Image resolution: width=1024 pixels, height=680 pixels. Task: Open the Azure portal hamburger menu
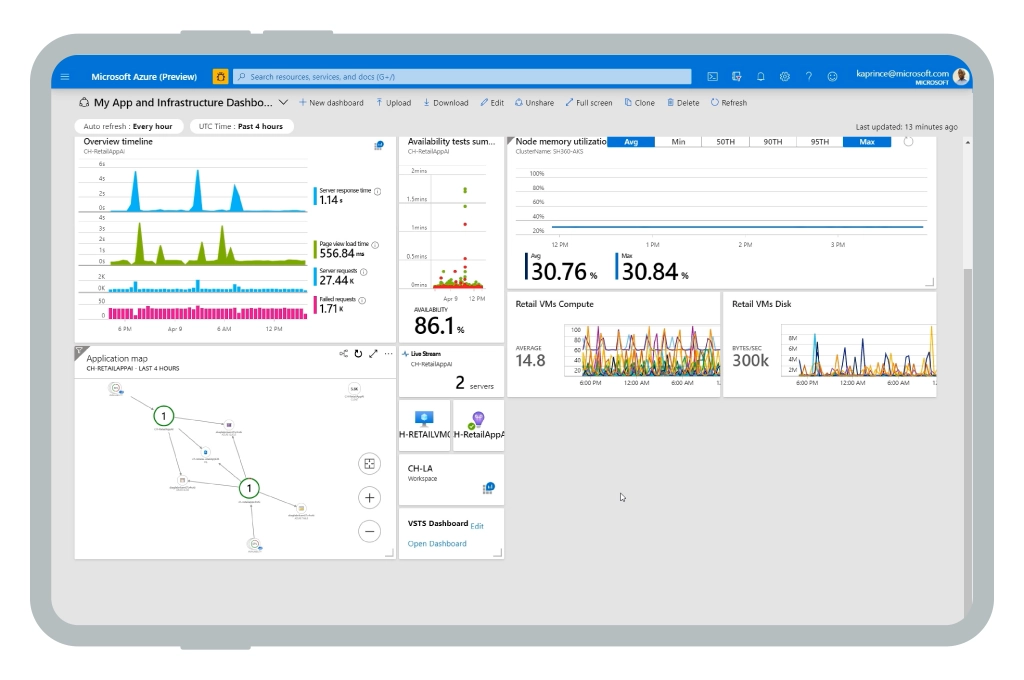pos(65,77)
